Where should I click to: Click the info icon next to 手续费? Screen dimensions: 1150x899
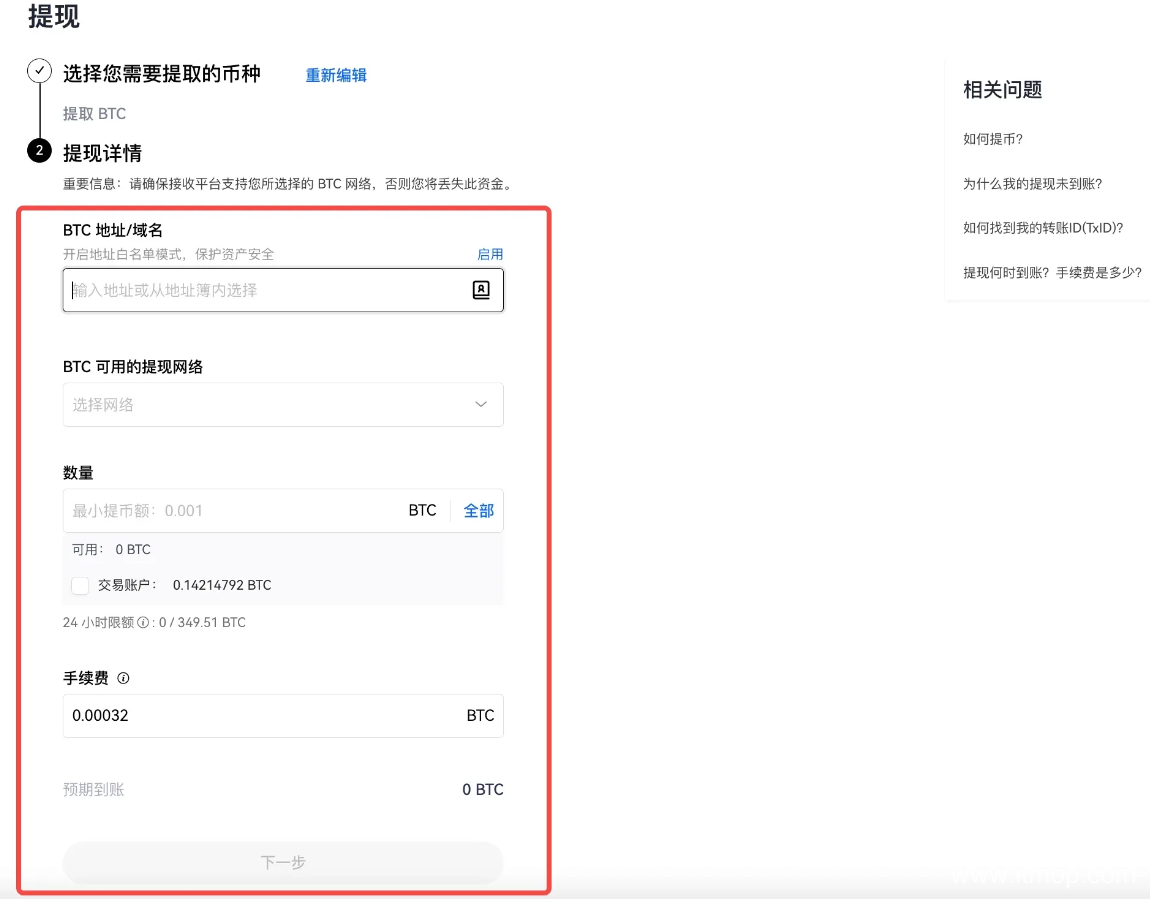coord(124,678)
